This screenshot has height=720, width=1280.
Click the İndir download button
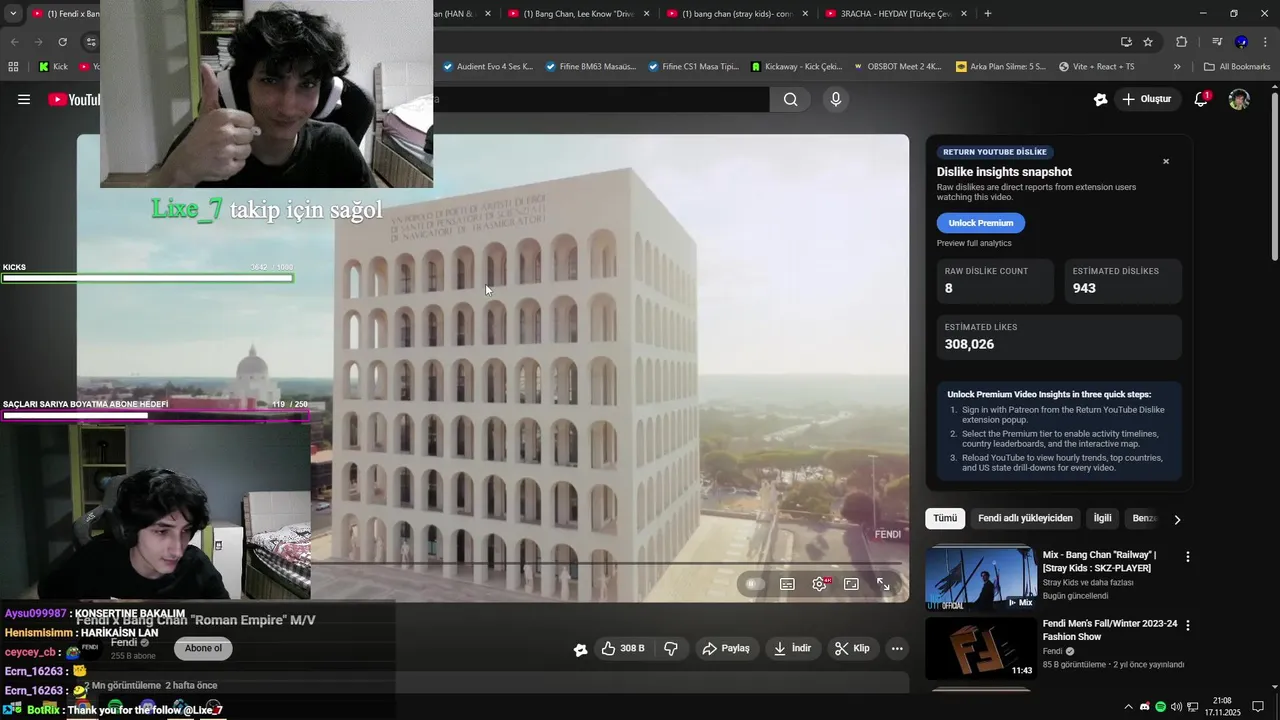click(792, 648)
